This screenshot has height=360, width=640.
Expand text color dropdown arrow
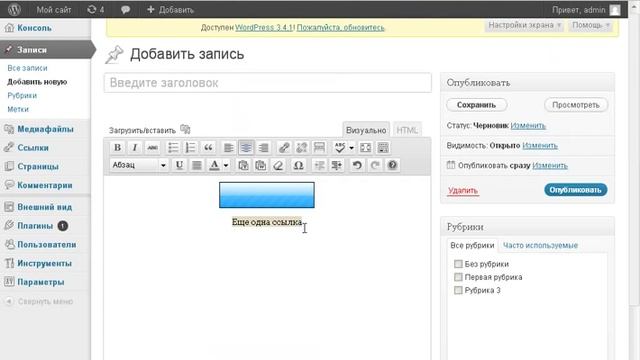click(x=226, y=165)
